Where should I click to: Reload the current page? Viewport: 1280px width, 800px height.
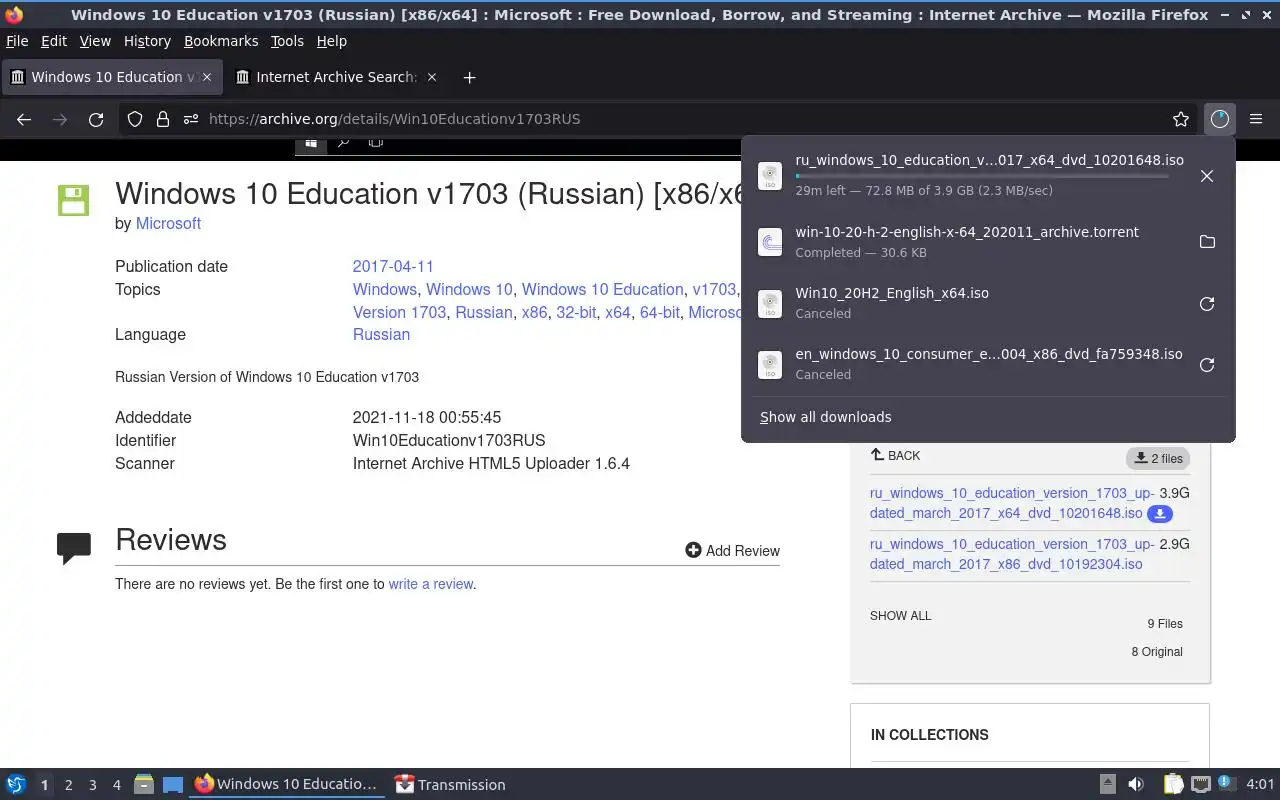coord(96,119)
